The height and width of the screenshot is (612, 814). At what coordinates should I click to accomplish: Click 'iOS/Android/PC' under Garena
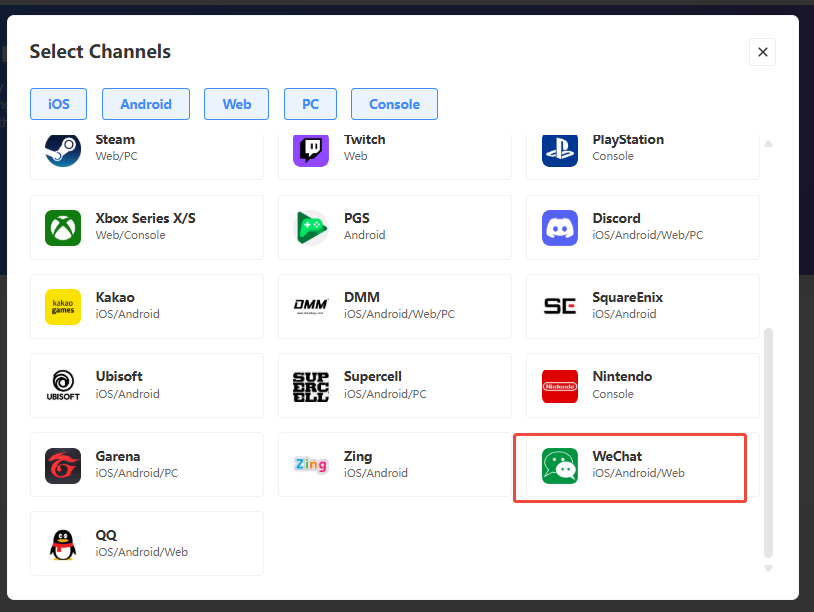click(137, 473)
